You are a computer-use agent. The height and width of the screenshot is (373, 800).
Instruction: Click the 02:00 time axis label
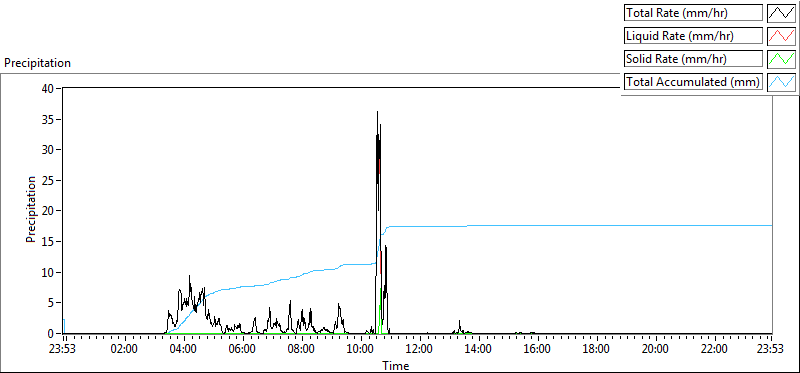coord(124,350)
